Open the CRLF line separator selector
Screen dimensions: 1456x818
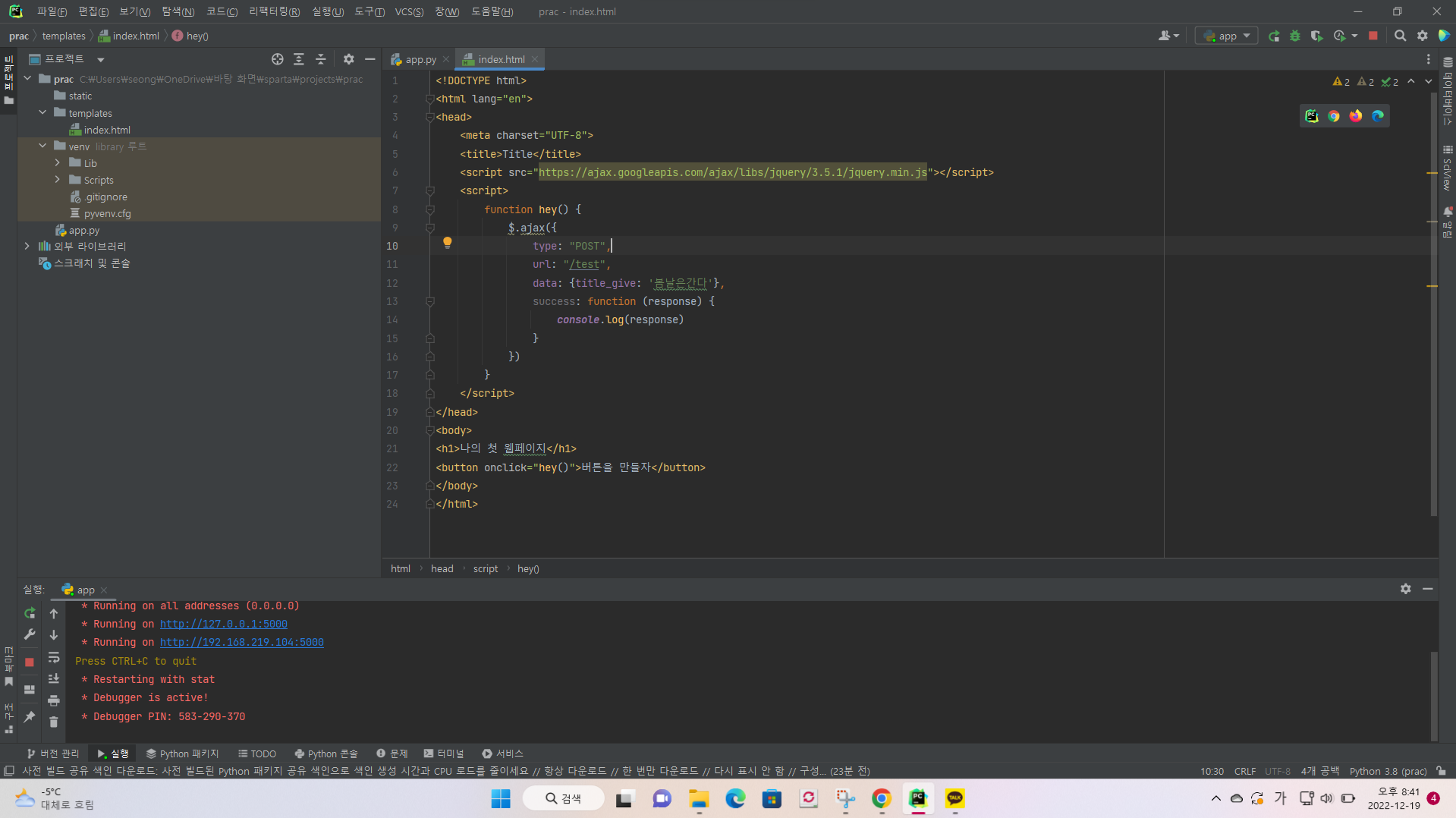click(x=1244, y=771)
